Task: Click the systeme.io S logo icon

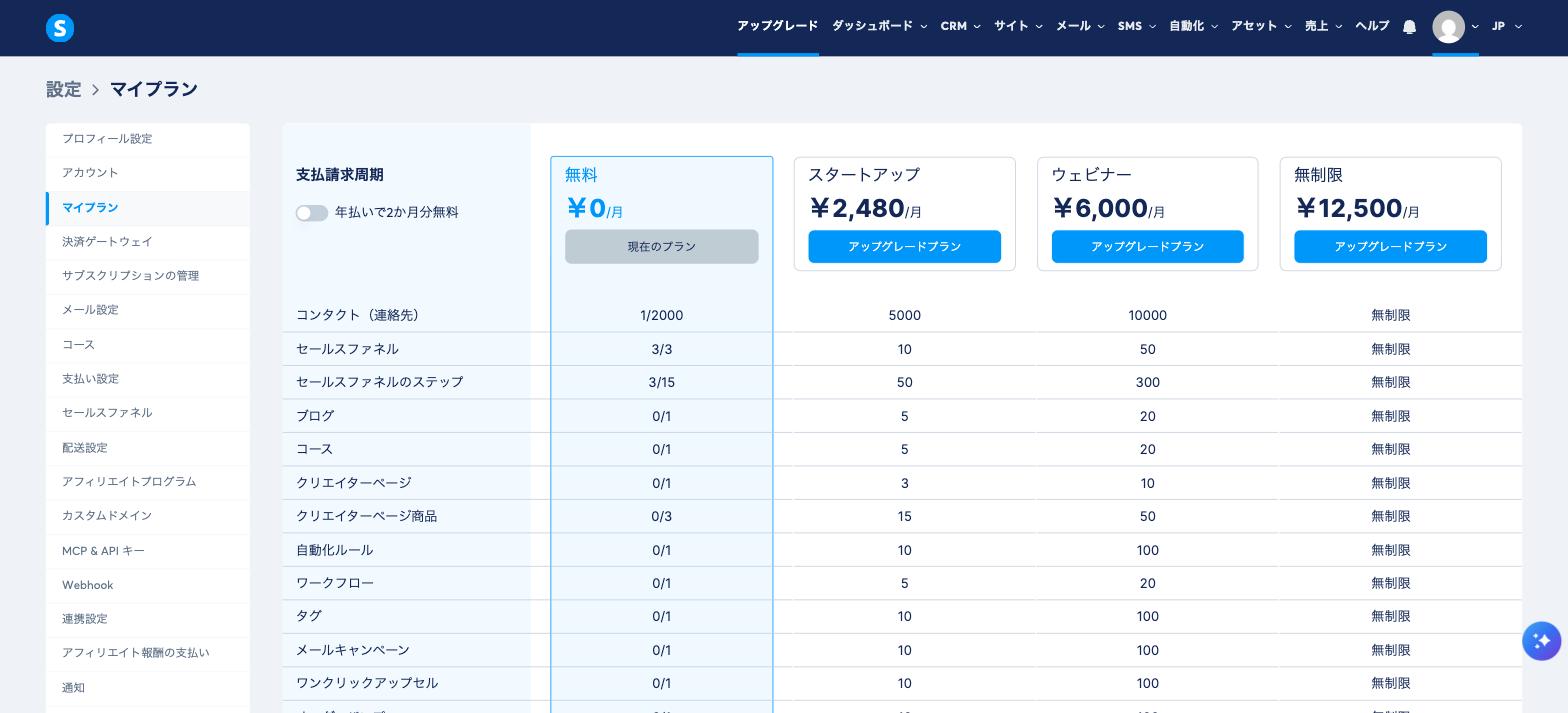Action: pos(60,28)
